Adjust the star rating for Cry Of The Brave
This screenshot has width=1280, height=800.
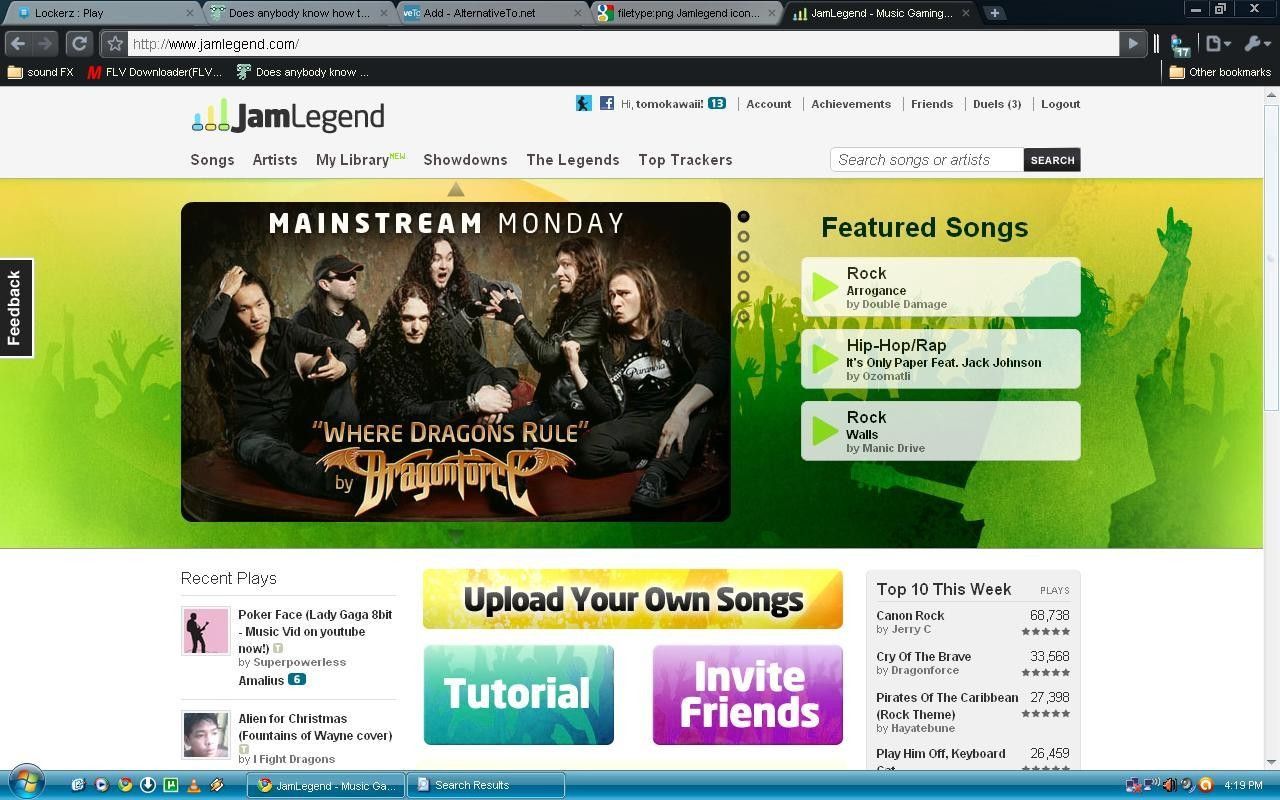pos(1046,672)
